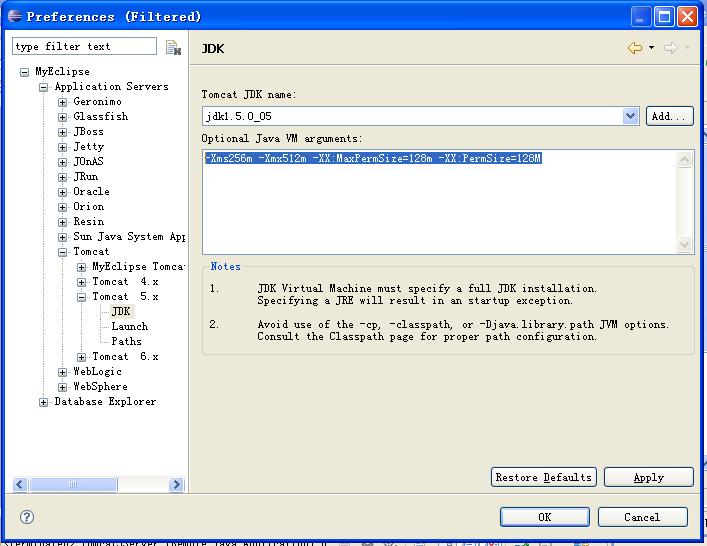Click the back navigation arrow
This screenshot has width=707, height=546.
[x=635, y=47]
